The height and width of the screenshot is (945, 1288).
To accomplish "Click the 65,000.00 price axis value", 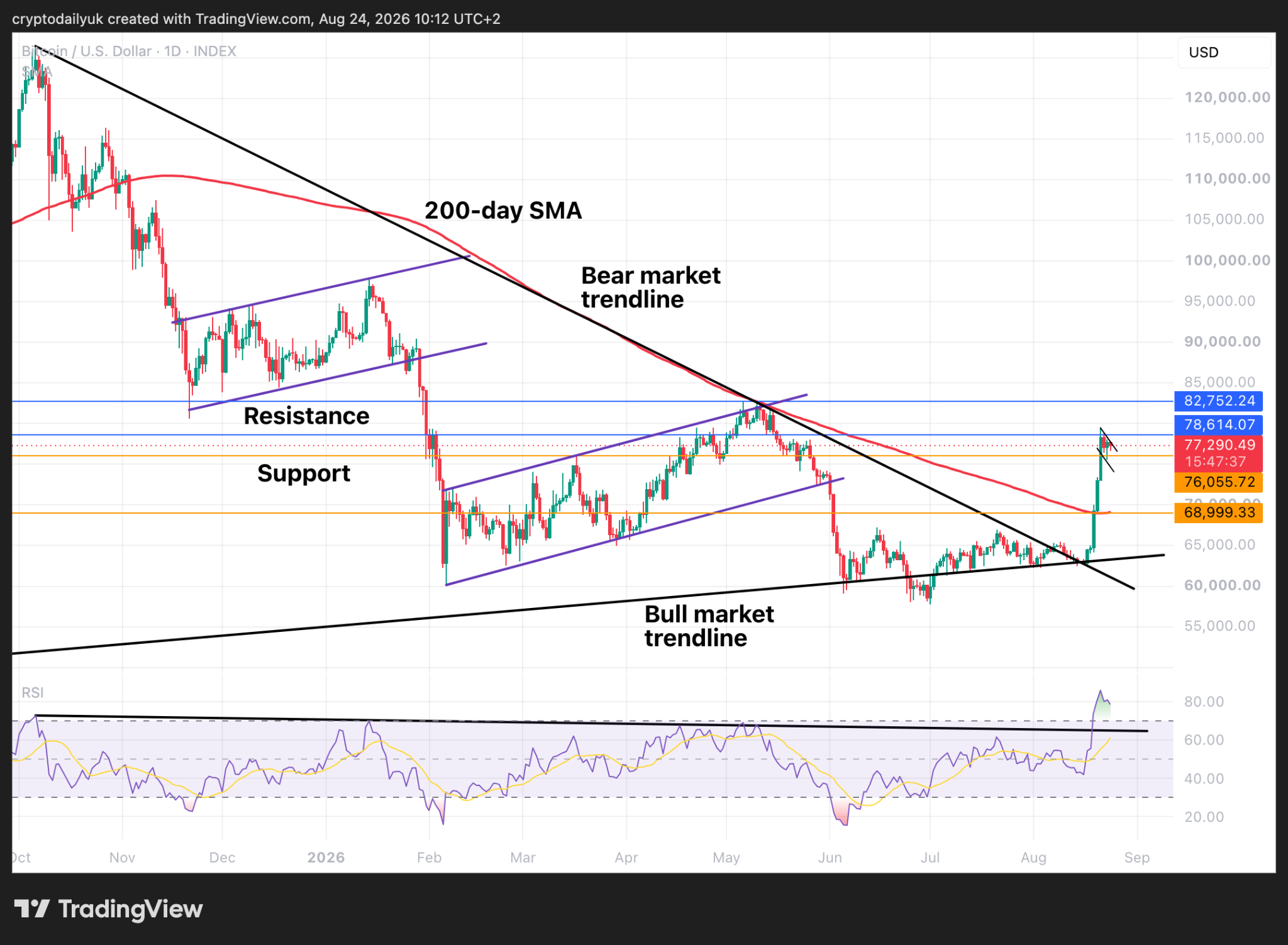I will tap(1219, 544).
